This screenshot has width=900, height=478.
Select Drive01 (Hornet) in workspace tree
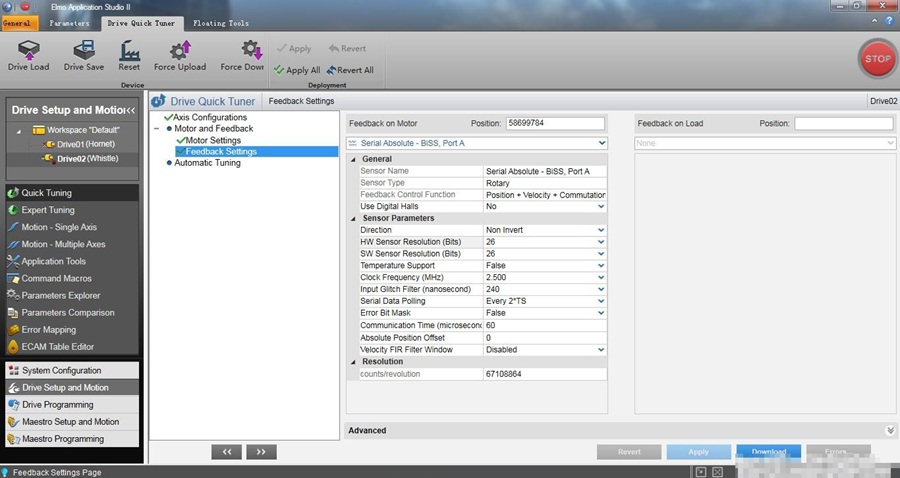click(x=87, y=144)
